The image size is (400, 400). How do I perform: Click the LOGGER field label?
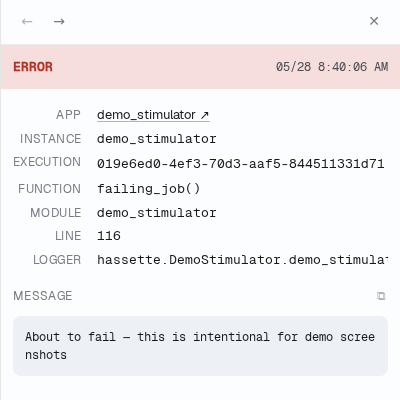pos(57,260)
